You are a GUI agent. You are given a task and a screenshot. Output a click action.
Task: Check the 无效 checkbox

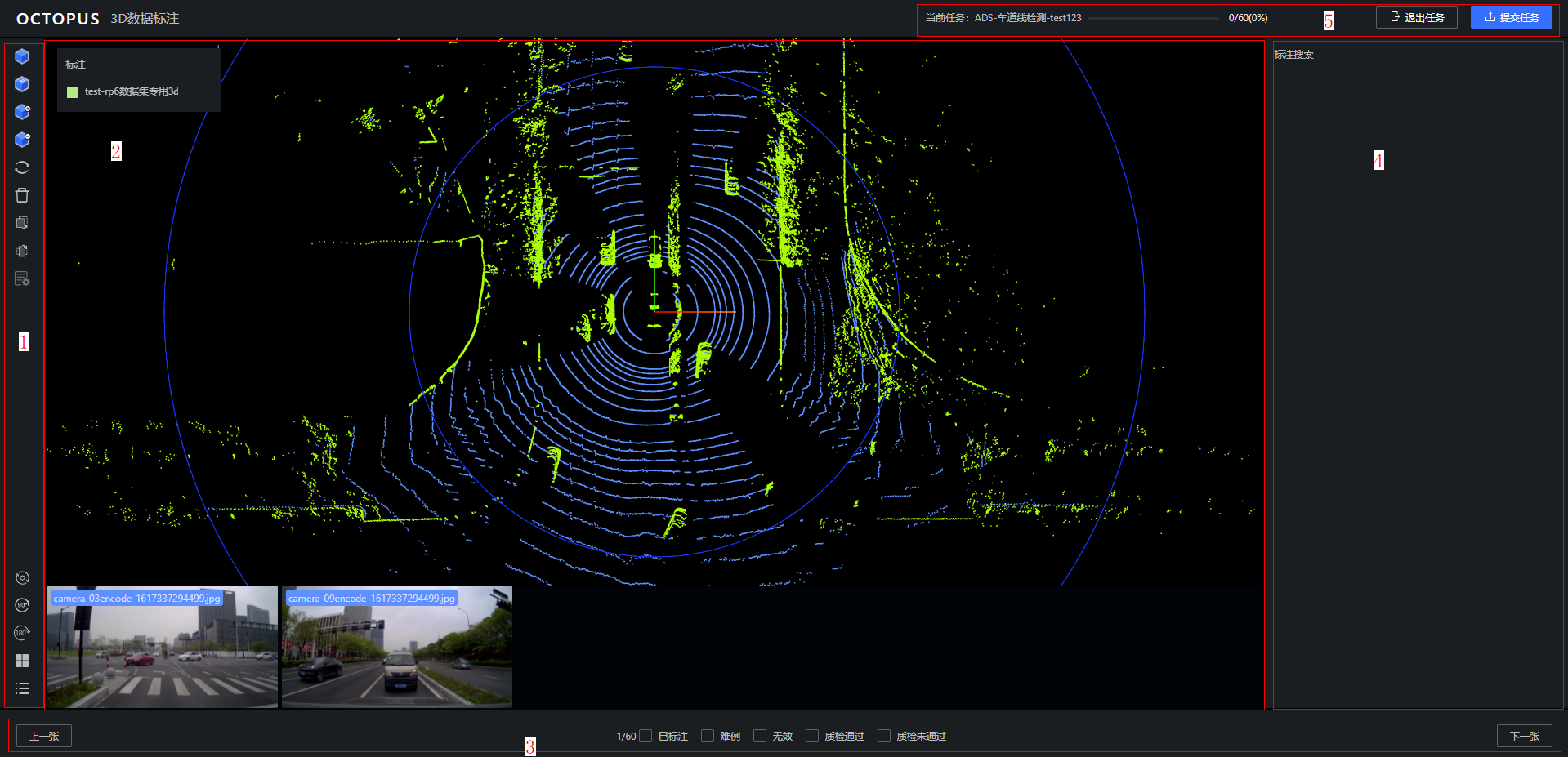(760, 736)
